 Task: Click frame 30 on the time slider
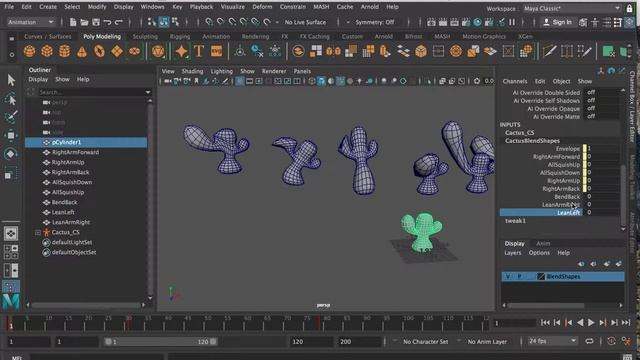point(129,323)
